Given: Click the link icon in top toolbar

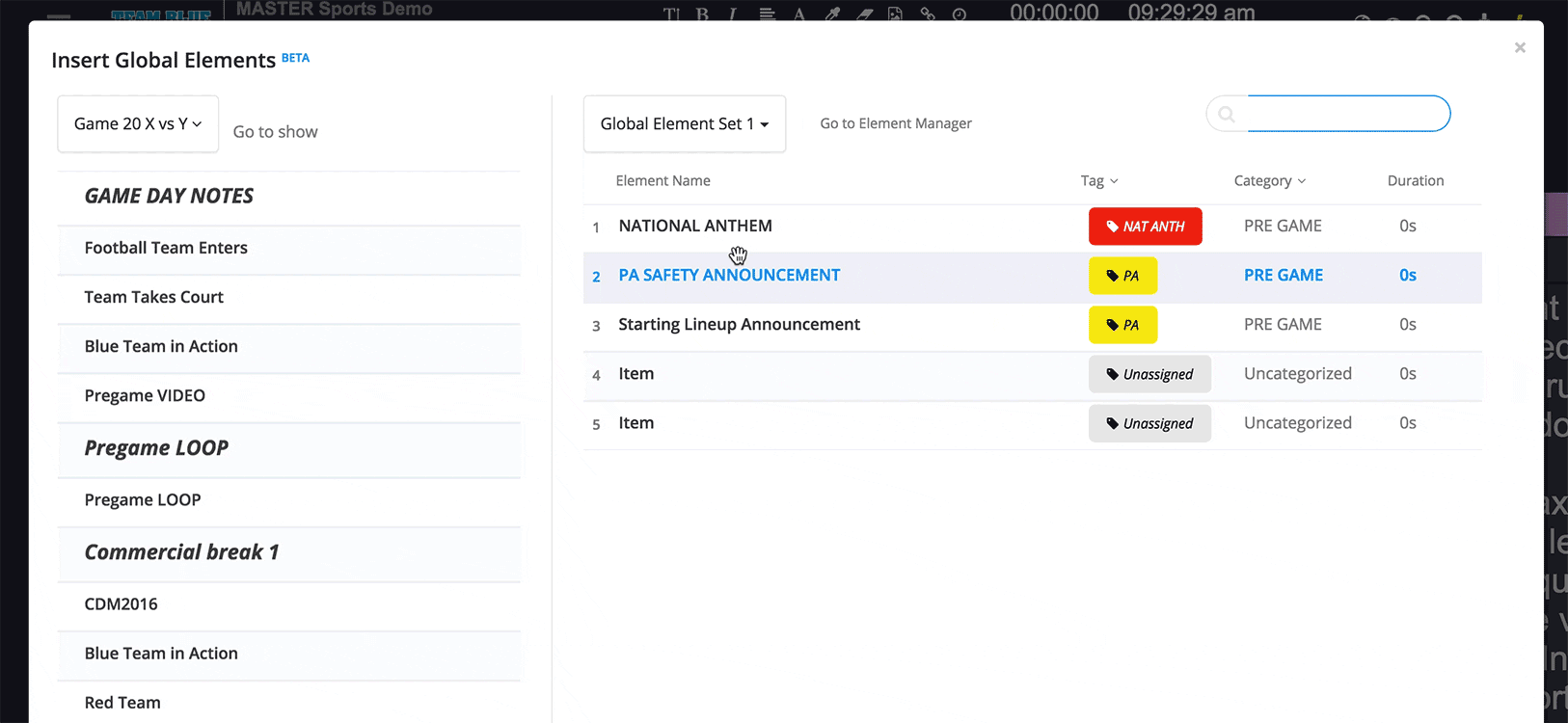Looking at the screenshot, I should tap(928, 13).
